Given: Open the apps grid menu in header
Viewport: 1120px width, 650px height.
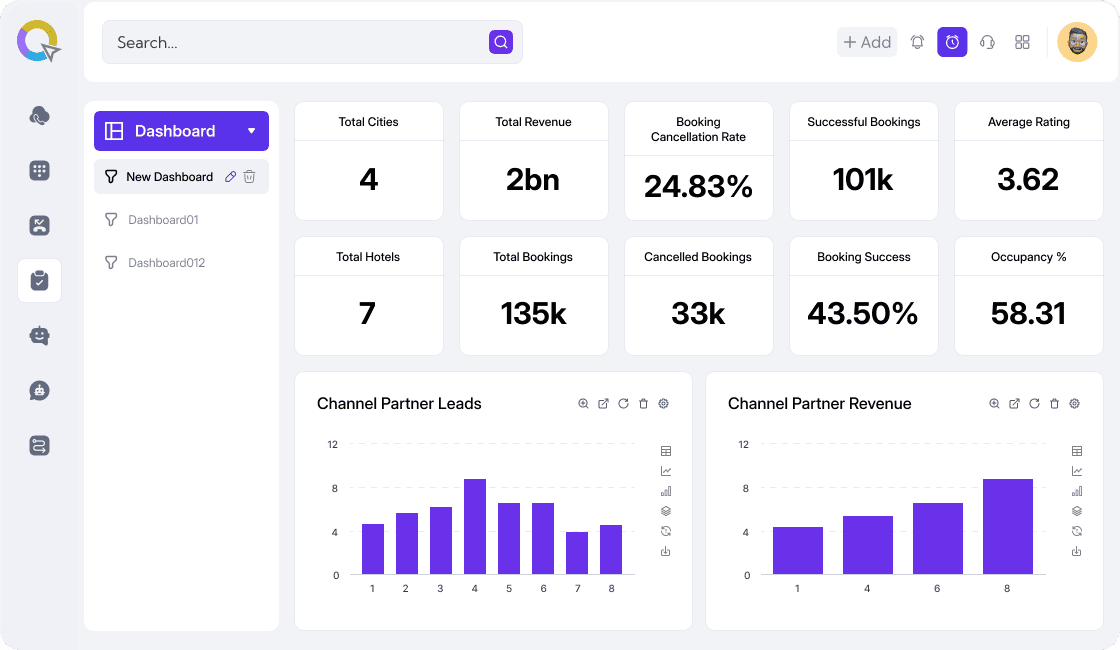Looking at the screenshot, I should (x=1022, y=42).
